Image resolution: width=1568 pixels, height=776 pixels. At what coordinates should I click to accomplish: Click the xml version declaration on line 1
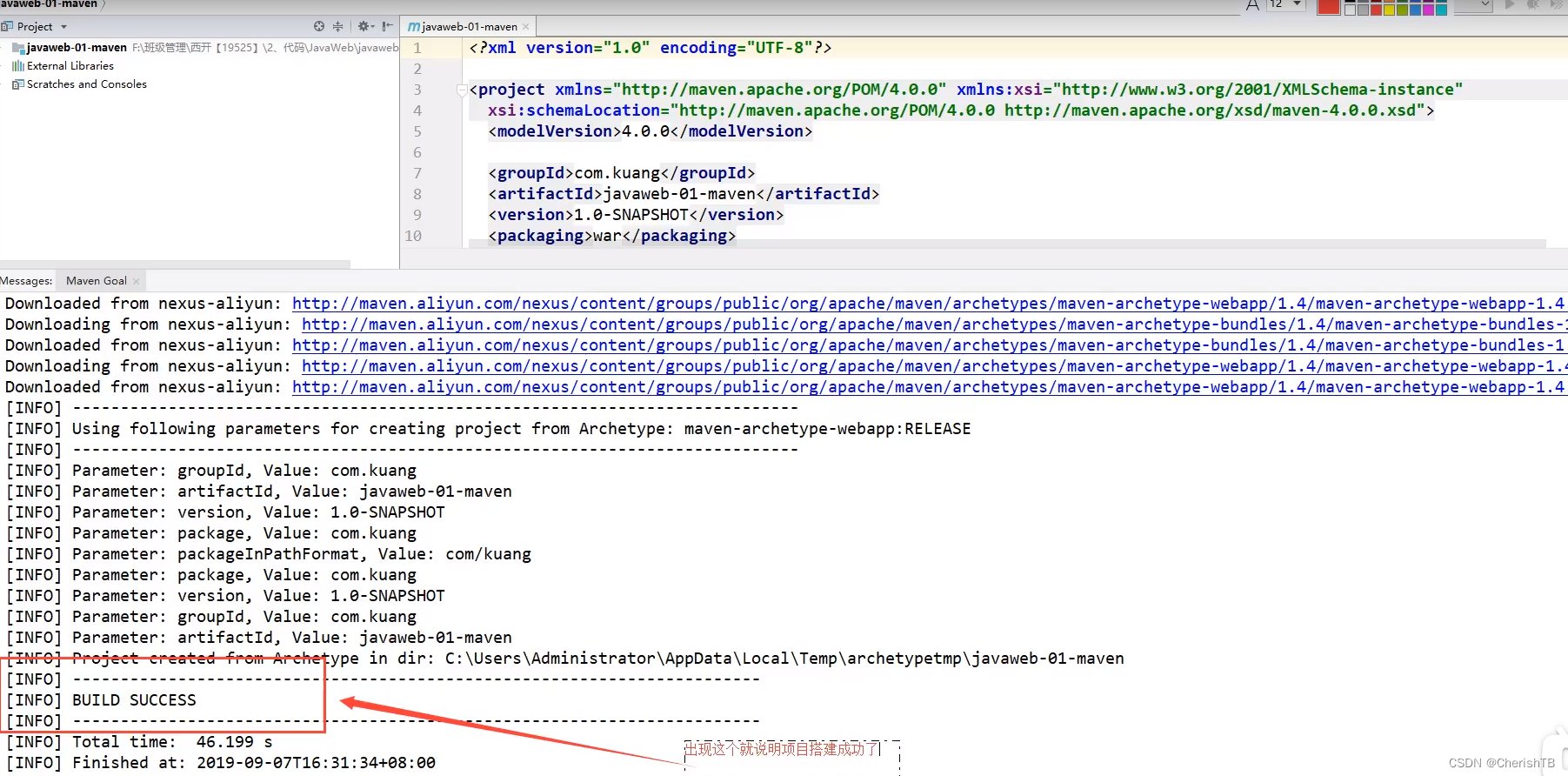pyautogui.click(x=651, y=48)
